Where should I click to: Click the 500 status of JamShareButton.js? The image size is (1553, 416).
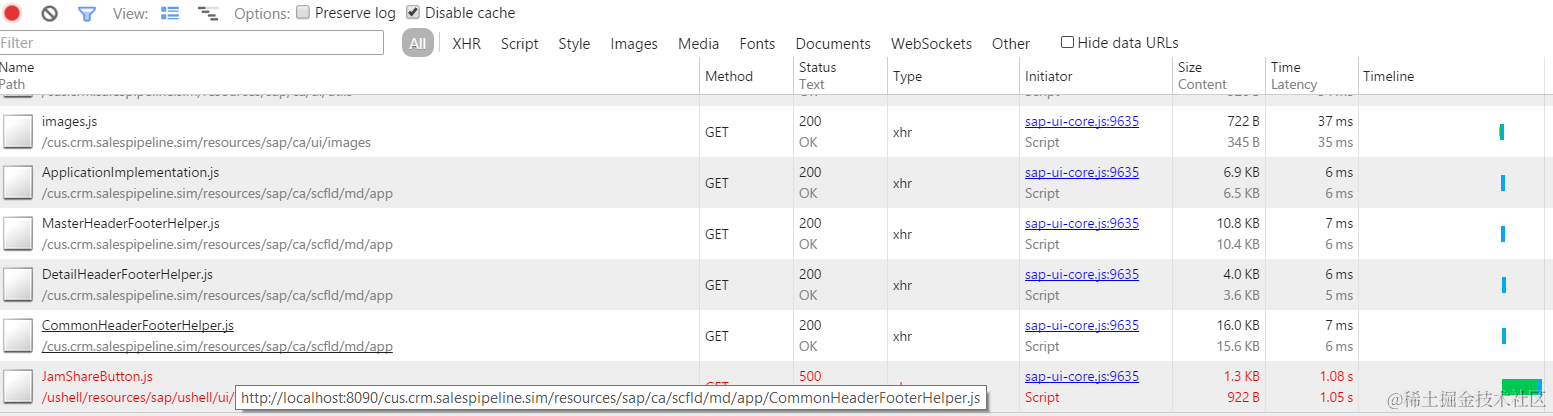tap(810, 376)
